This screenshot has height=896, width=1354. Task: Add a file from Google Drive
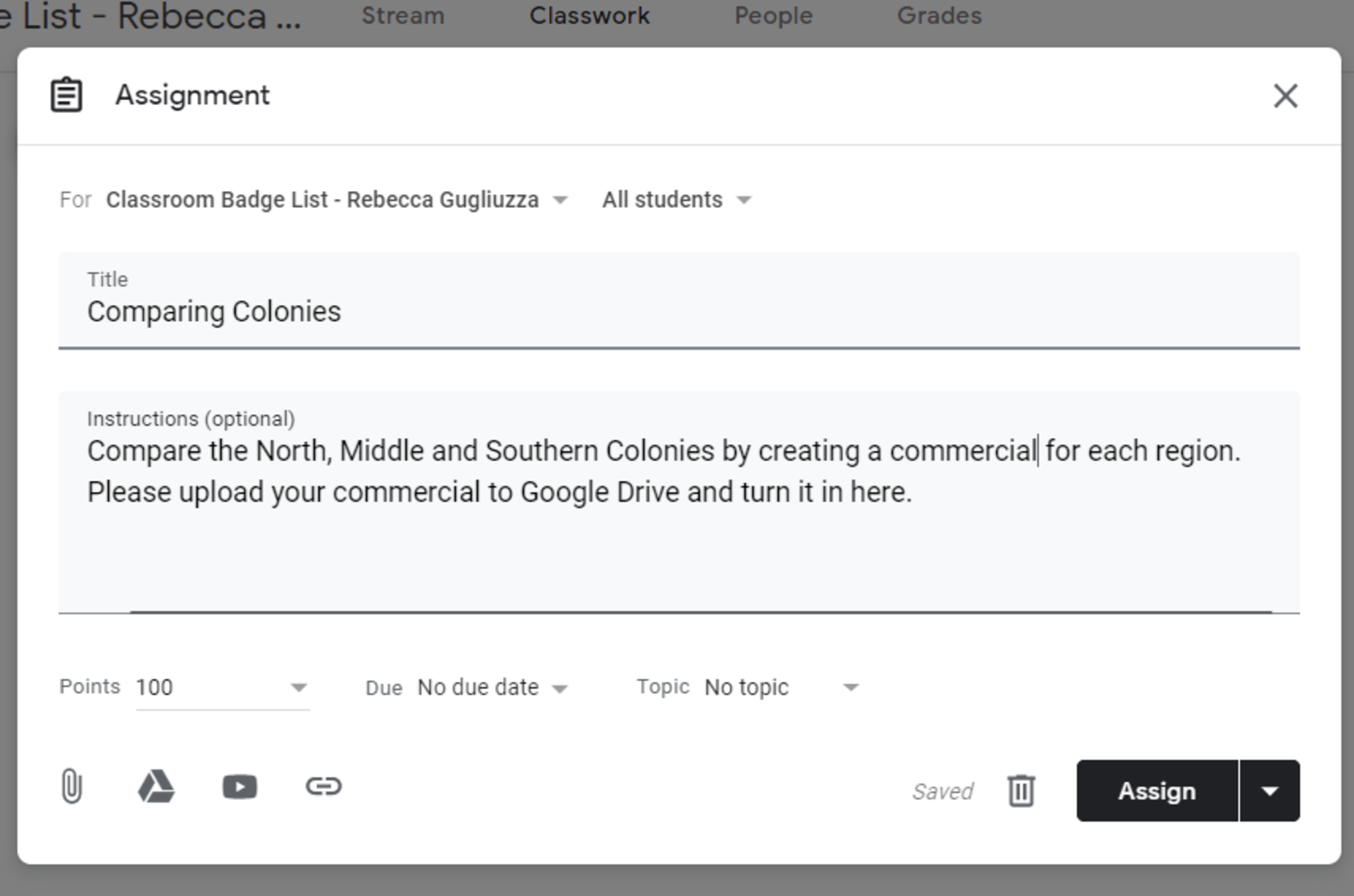coord(156,786)
